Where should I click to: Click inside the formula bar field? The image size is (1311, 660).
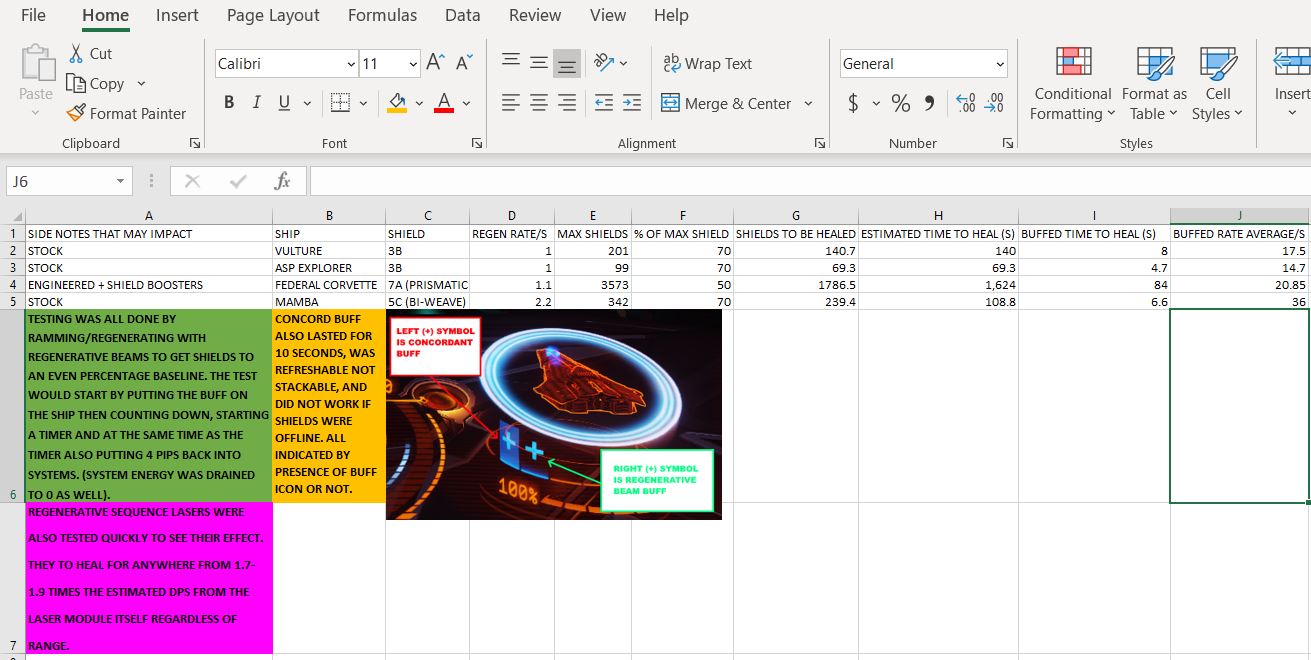[x=810, y=181]
